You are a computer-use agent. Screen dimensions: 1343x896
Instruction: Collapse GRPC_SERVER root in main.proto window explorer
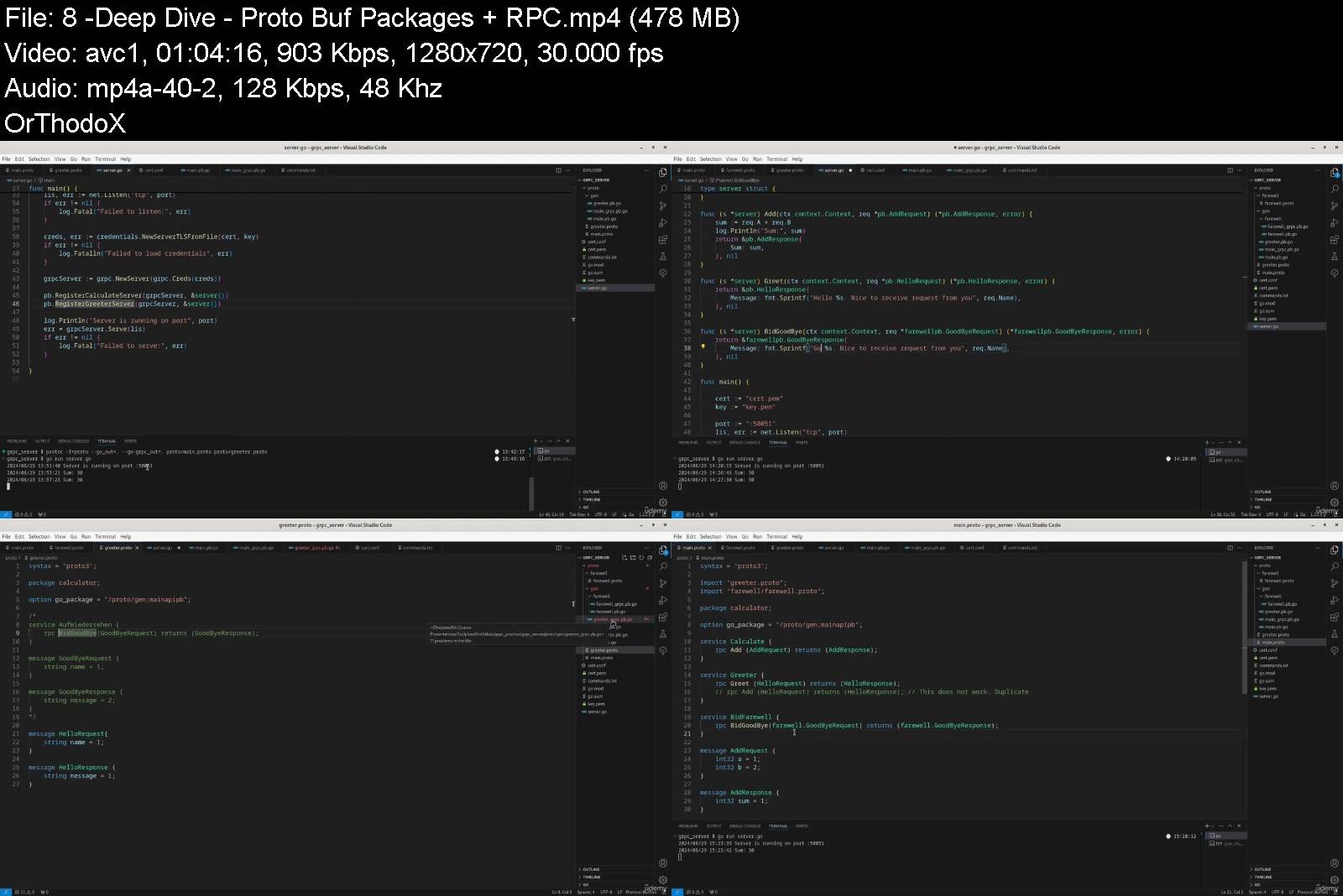click(1267, 558)
